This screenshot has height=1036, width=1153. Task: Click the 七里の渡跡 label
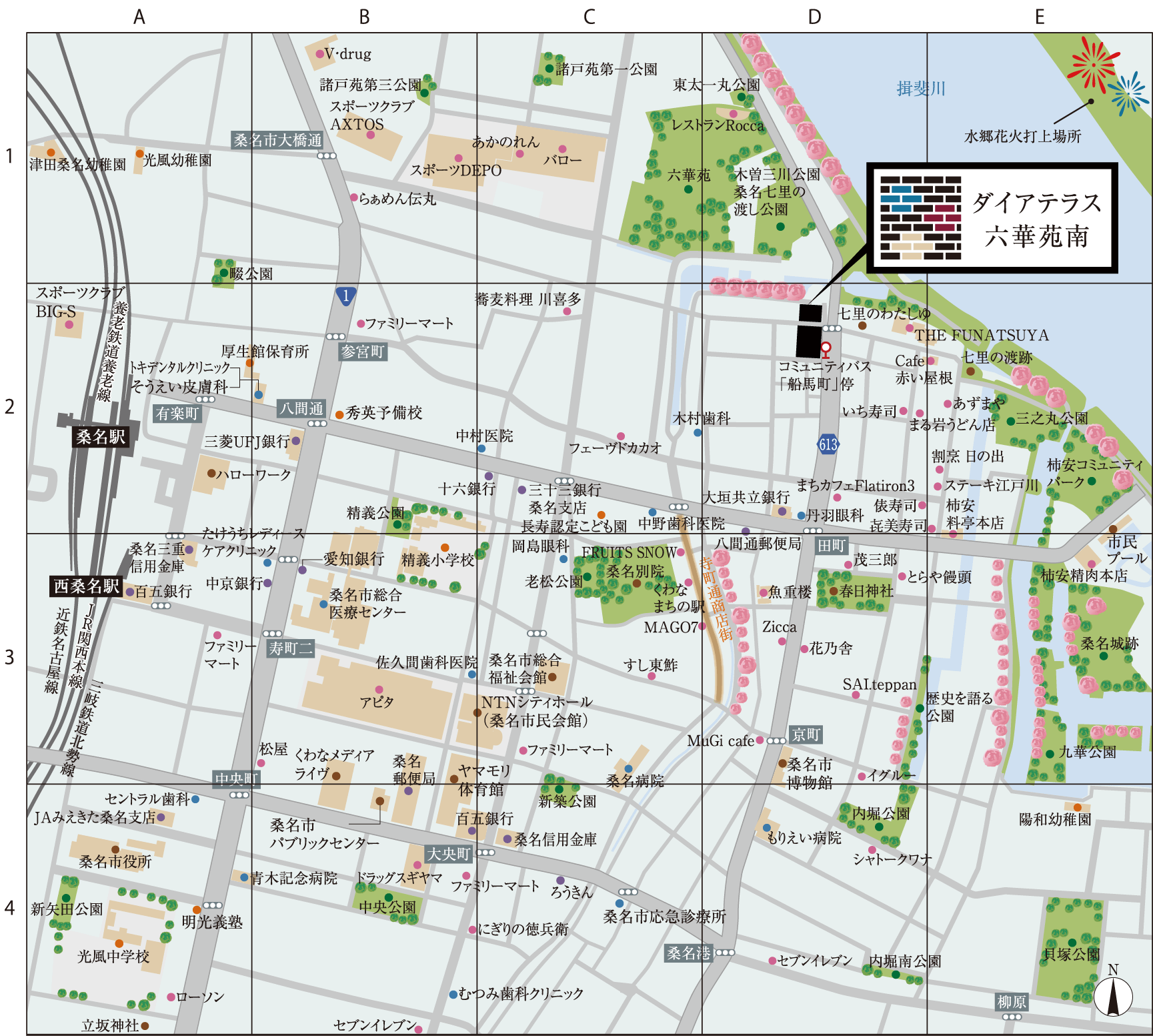coord(996,357)
